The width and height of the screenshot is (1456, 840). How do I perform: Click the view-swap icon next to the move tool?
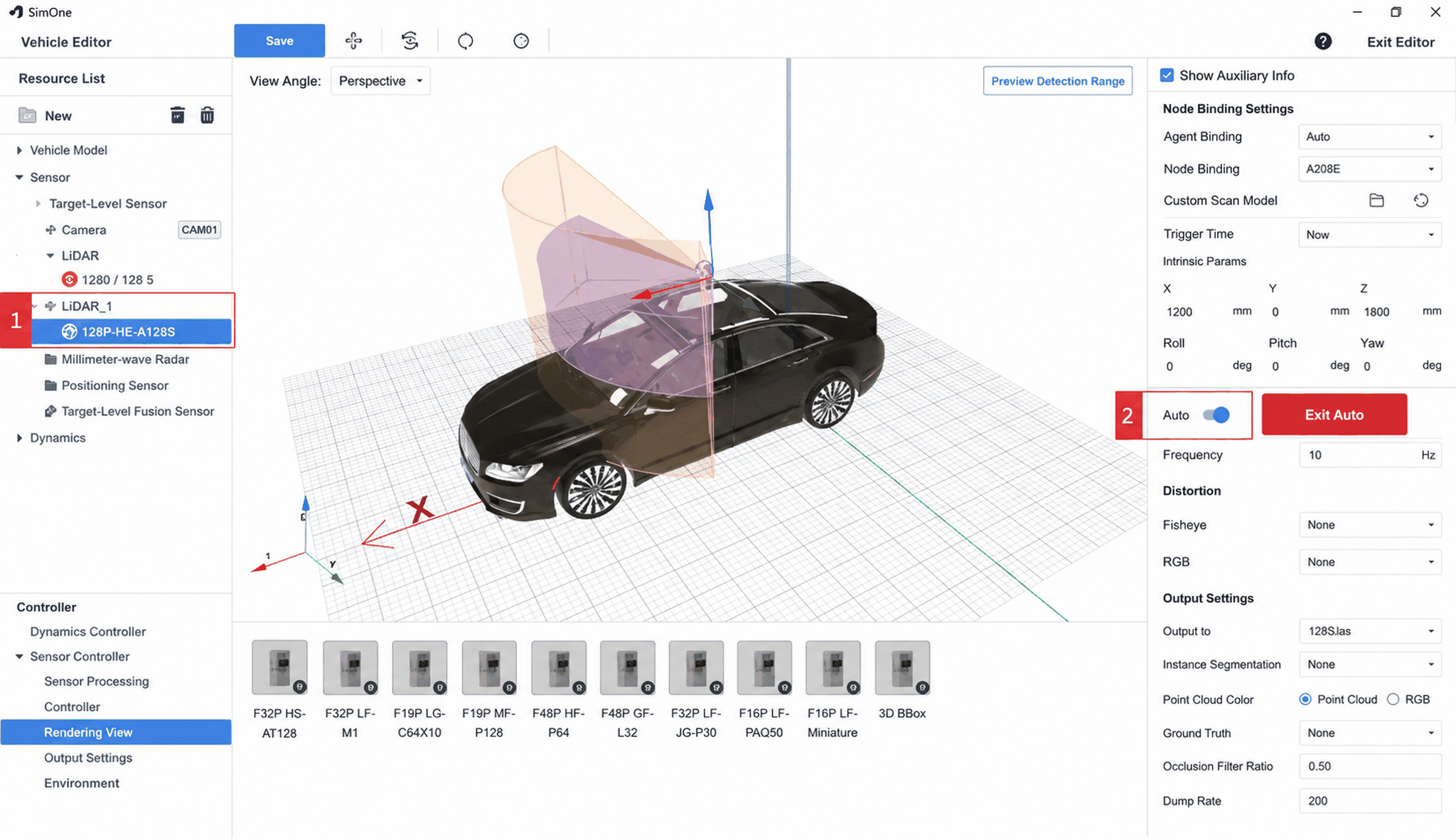[409, 41]
